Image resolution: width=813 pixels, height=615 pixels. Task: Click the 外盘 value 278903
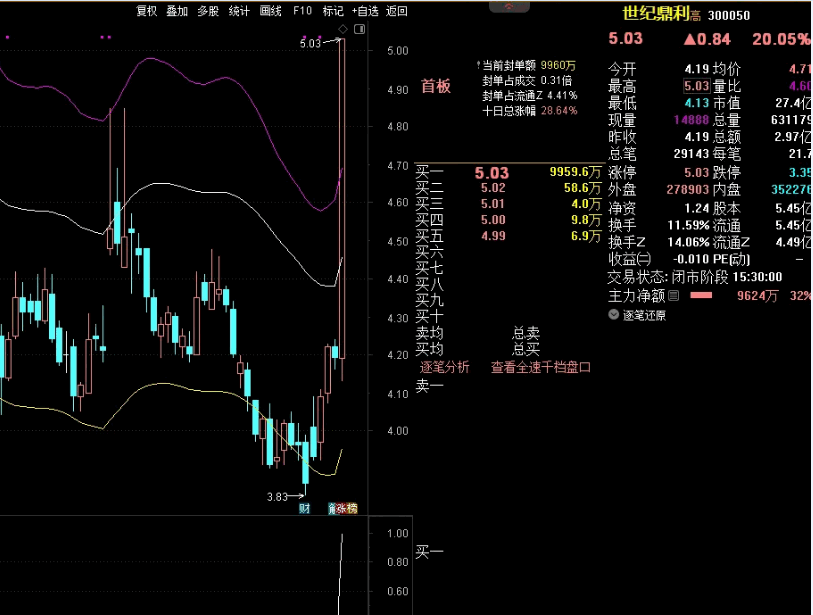pos(688,189)
